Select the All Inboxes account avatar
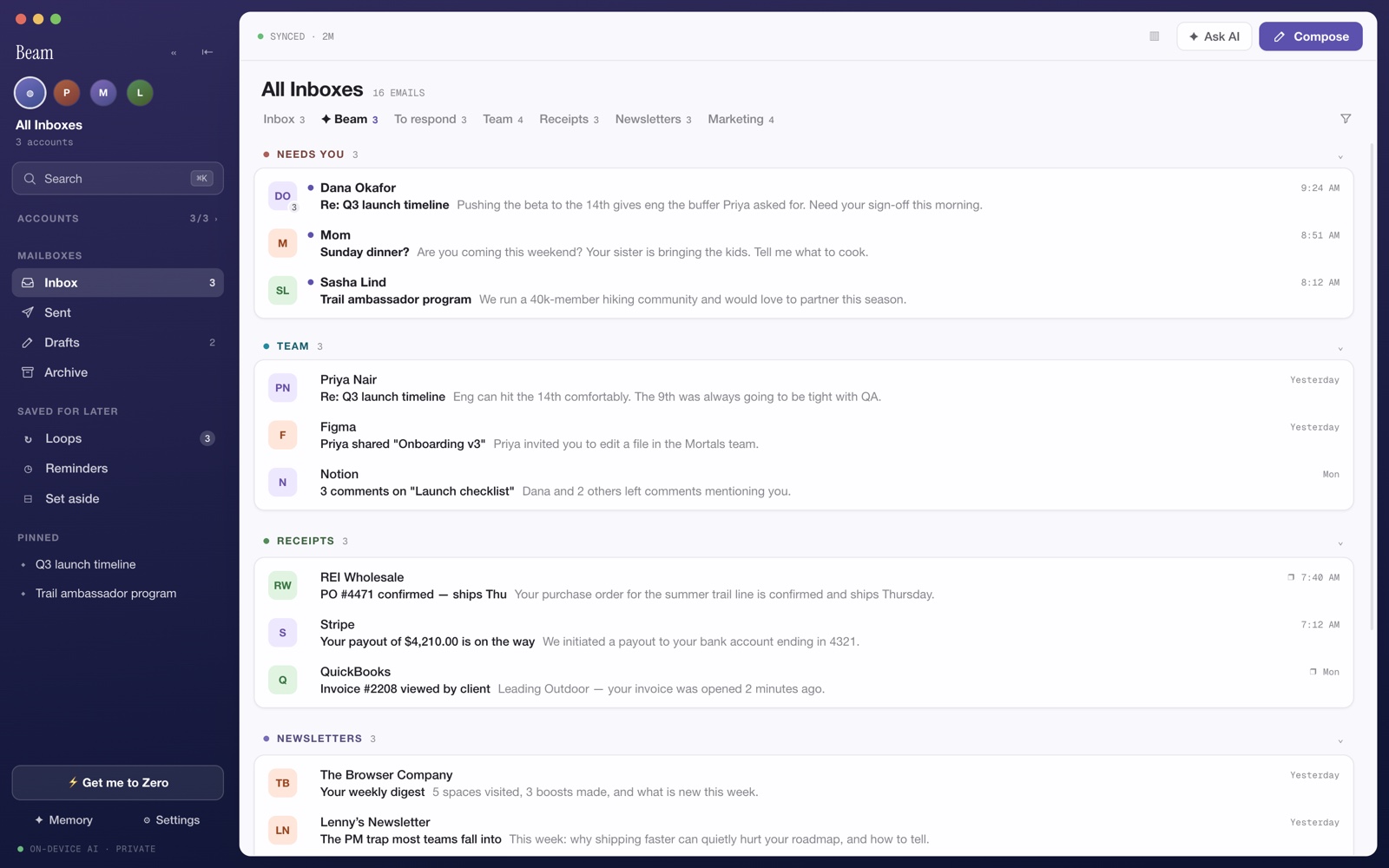The height and width of the screenshot is (868, 1389). (x=30, y=93)
